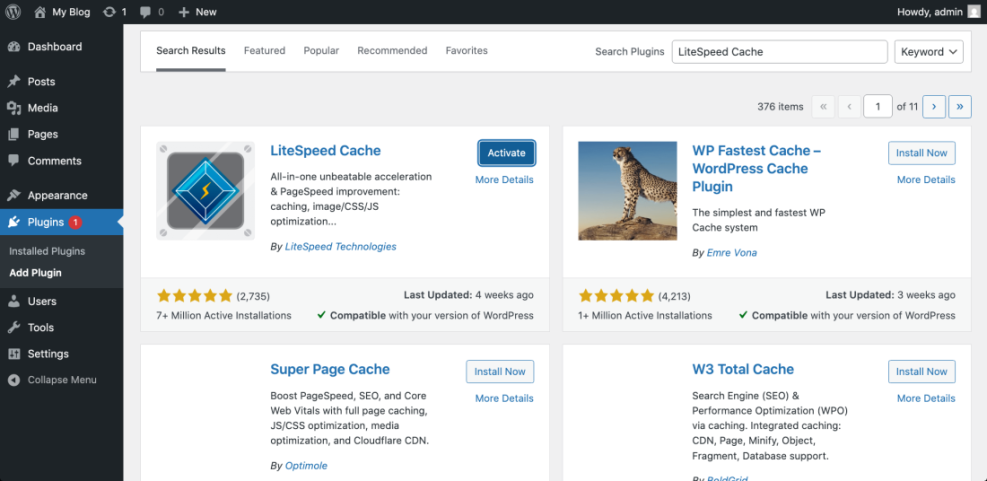
Task: Open the Keyword search type dropdown
Action: point(928,52)
